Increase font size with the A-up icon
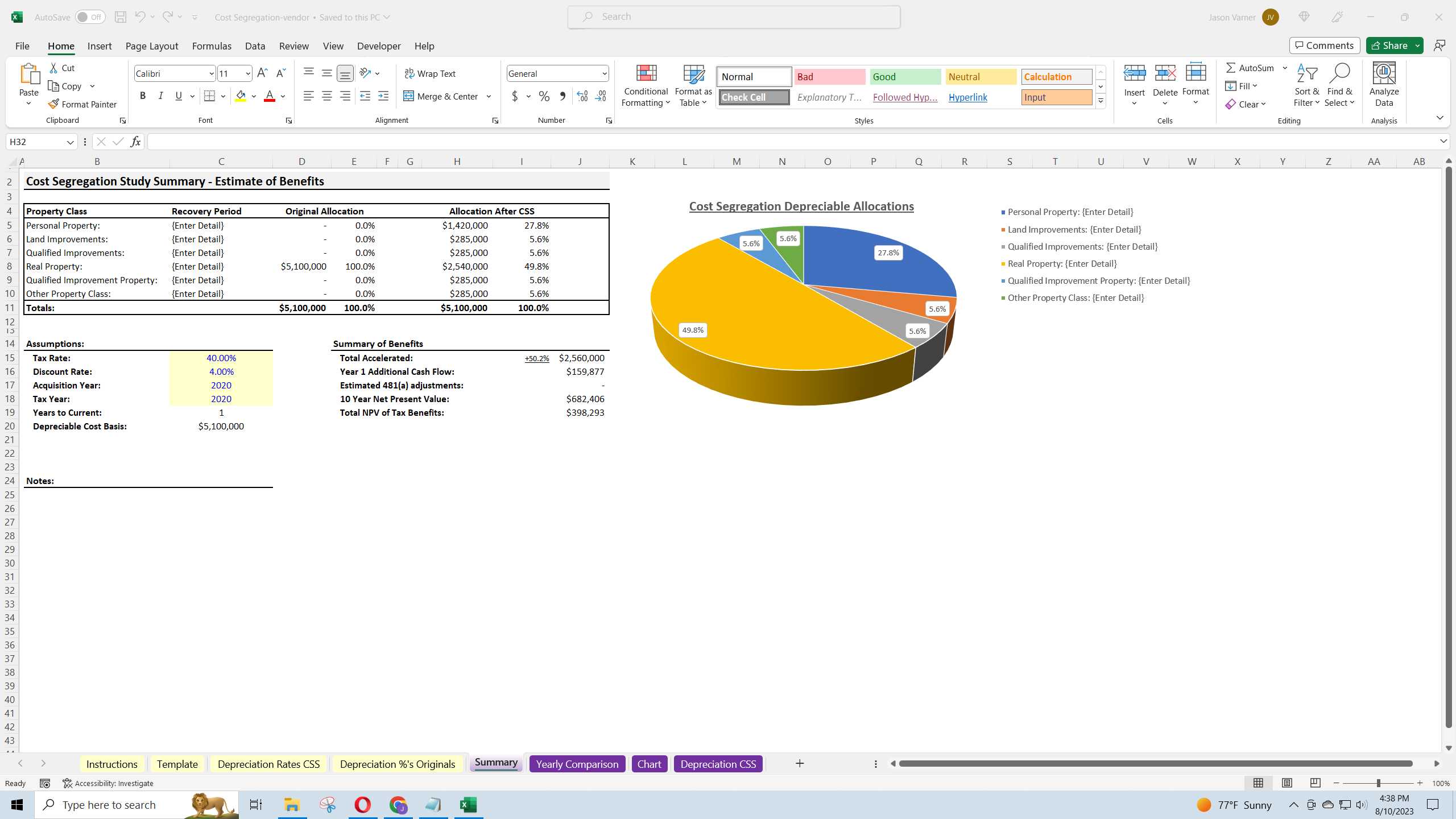This screenshot has height=819, width=1456. pos(262,73)
